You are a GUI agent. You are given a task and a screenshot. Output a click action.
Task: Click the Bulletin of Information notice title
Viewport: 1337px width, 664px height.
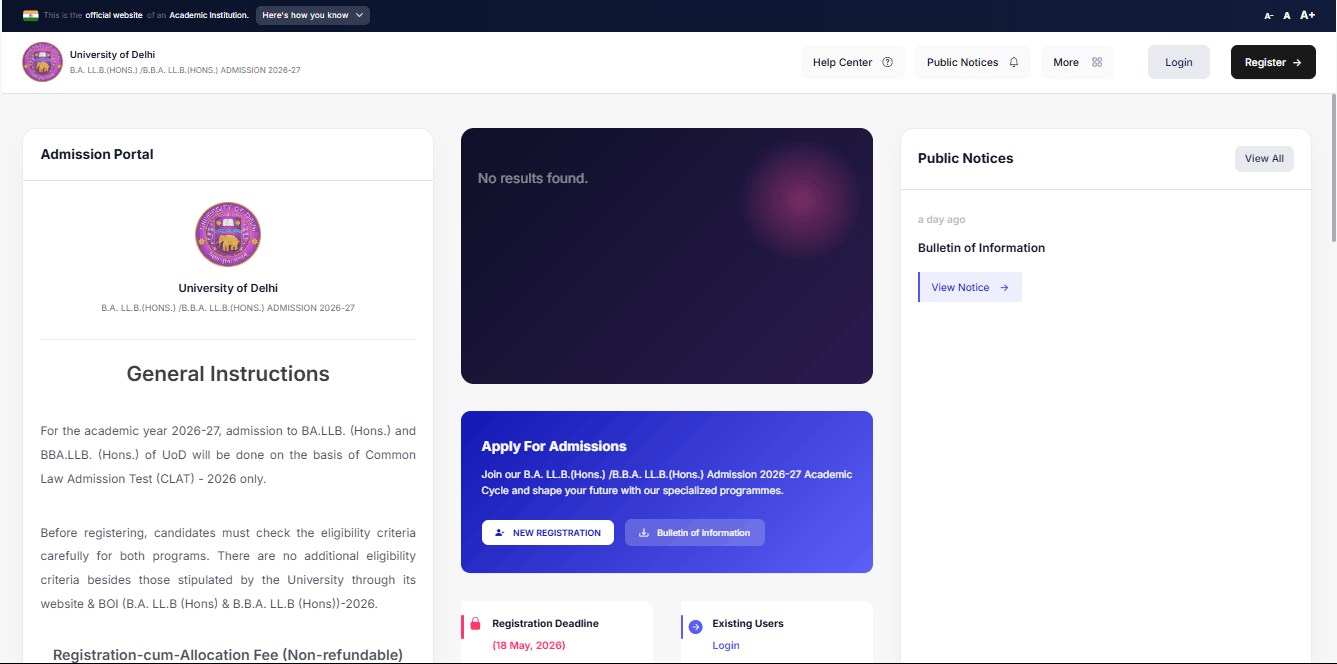click(x=981, y=248)
